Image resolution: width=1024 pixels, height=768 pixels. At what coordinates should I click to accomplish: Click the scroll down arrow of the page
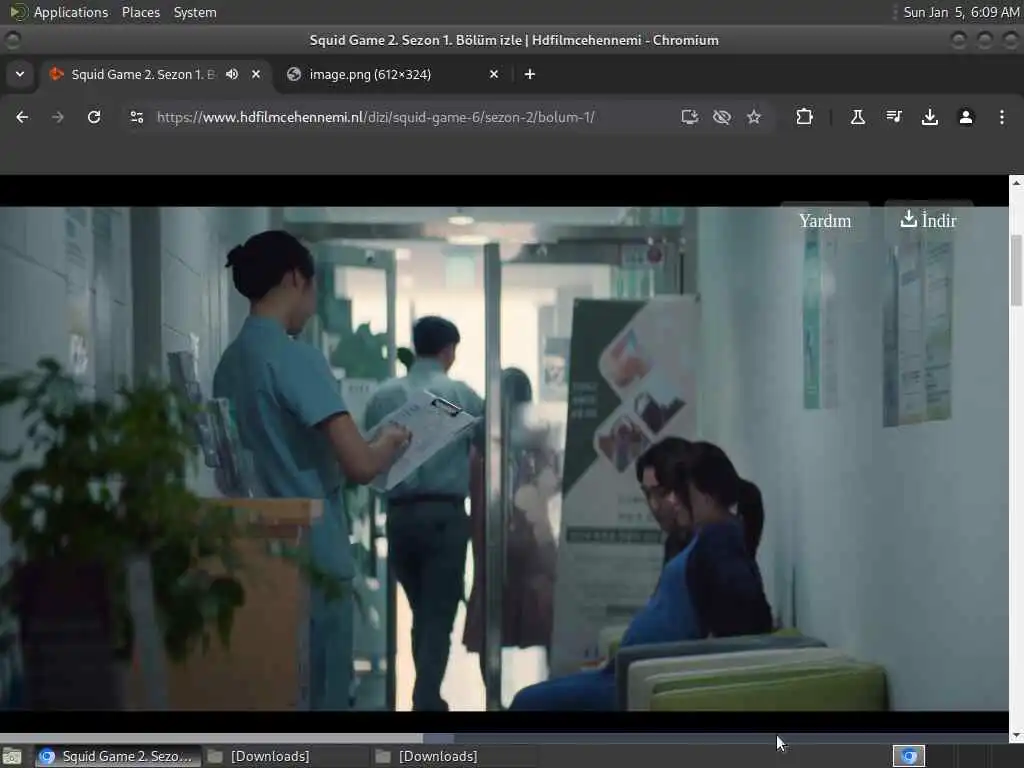pyautogui.click(x=1016, y=735)
